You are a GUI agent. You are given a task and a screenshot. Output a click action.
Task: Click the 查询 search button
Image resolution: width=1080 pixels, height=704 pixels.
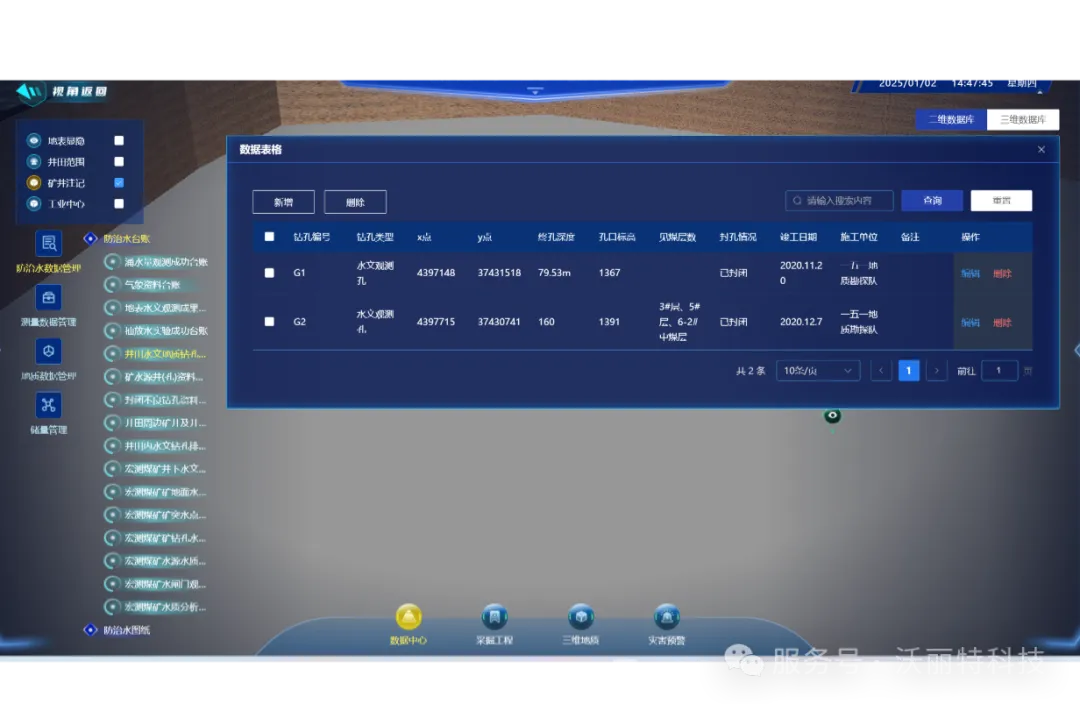931,201
